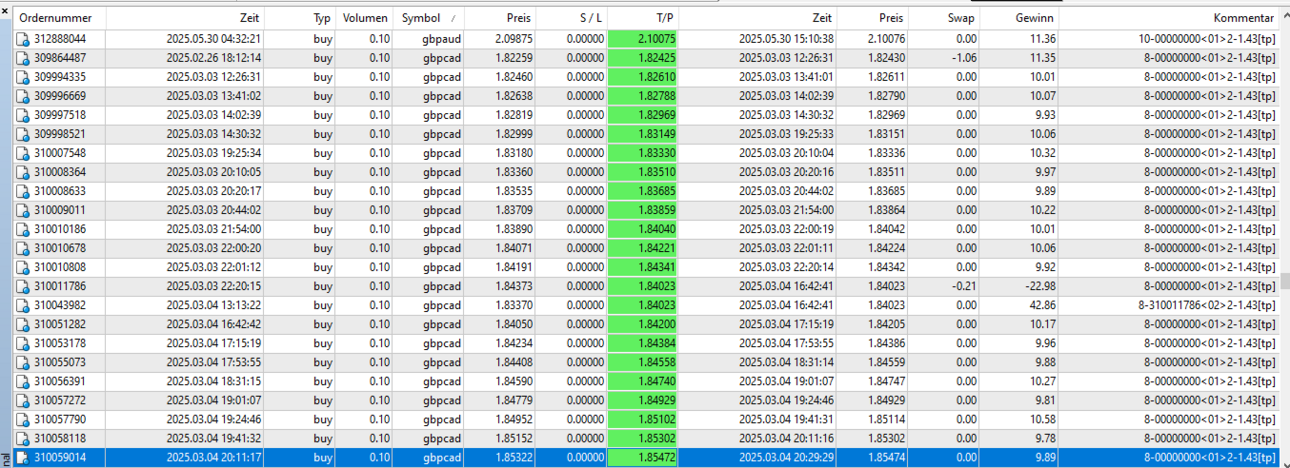This screenshot has width=1290, height=468.
Task: Click open price 1.83370
Action: (514, 305)
